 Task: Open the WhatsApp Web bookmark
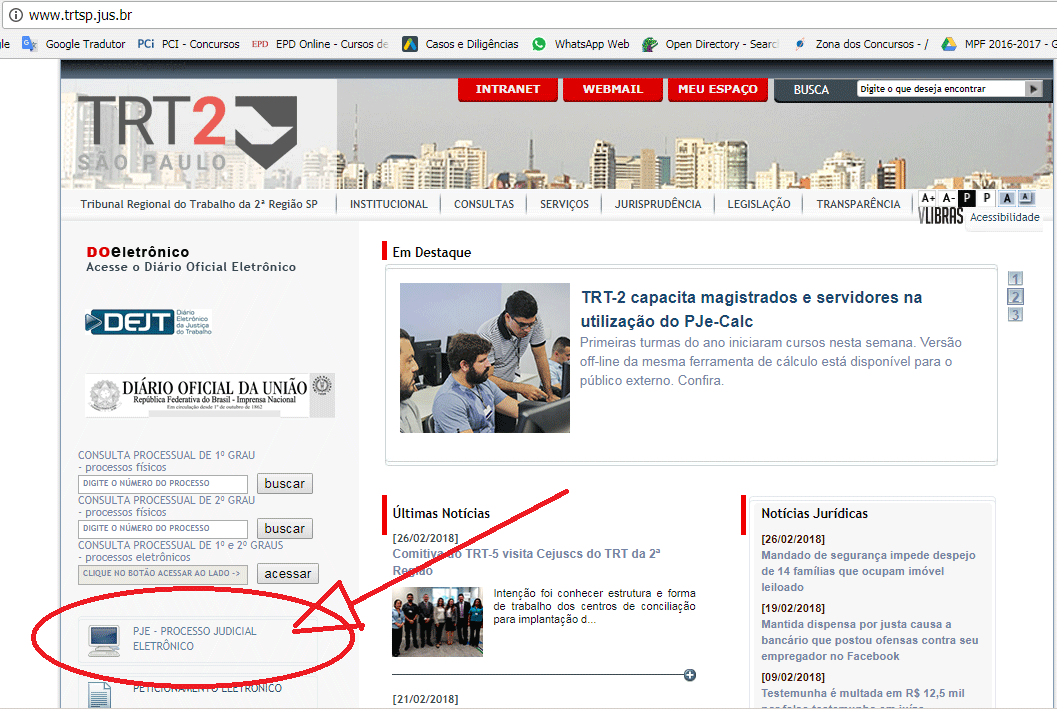pyautogui.click(x=580, y=44)
